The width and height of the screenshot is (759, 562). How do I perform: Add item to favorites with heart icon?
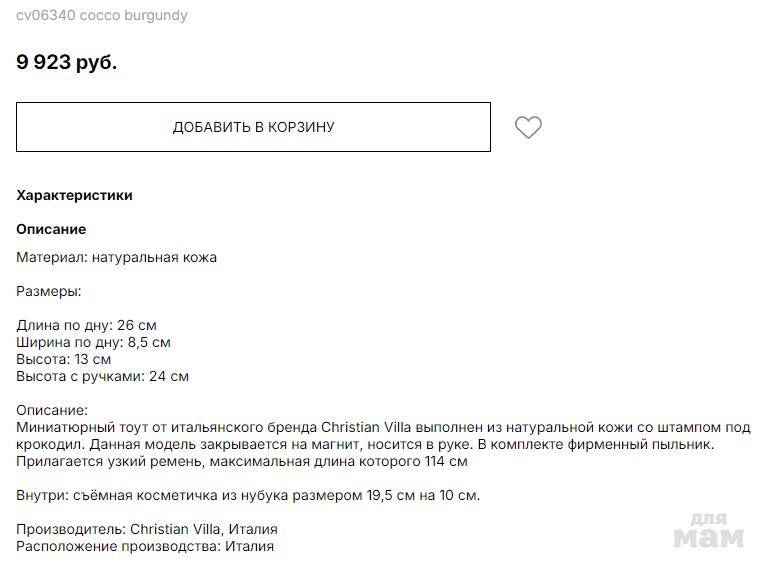point(528,127)
